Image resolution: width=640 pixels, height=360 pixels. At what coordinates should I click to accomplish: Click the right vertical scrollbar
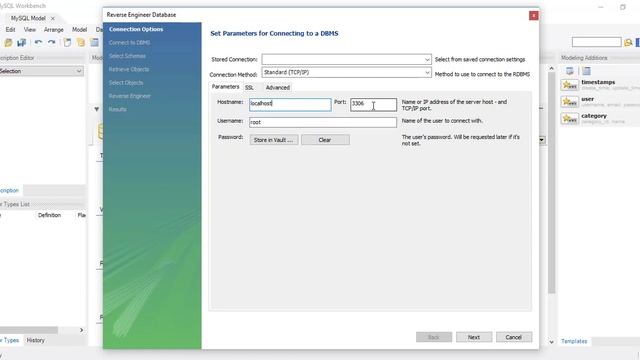coord(551,184)
